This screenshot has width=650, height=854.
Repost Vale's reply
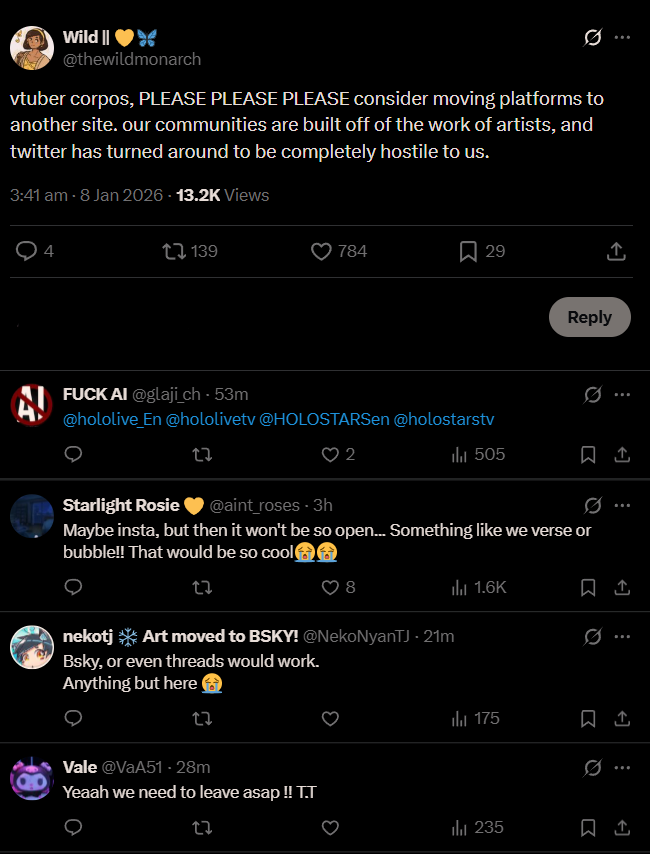coord(201,827)
